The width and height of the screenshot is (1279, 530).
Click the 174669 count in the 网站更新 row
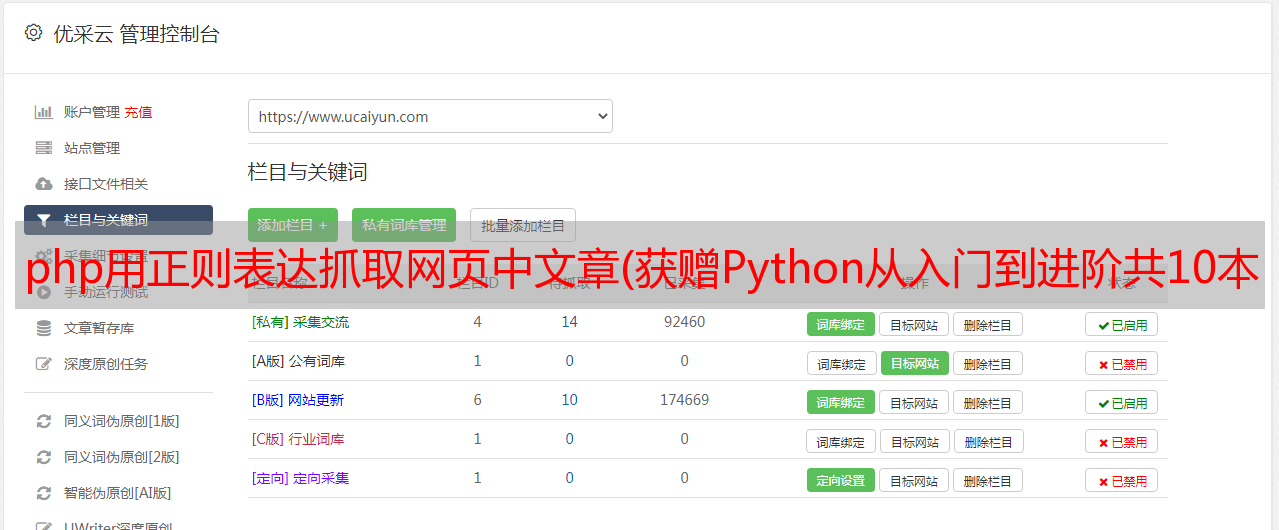pos(684,400)
